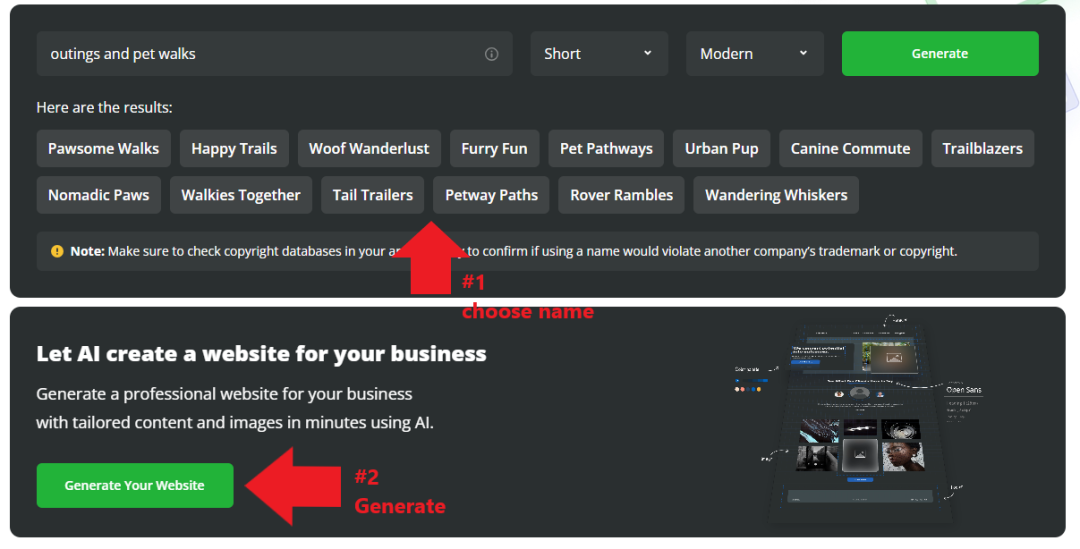Select the Pet Pathways name
Screen dimensions: 1080x549
606,148
